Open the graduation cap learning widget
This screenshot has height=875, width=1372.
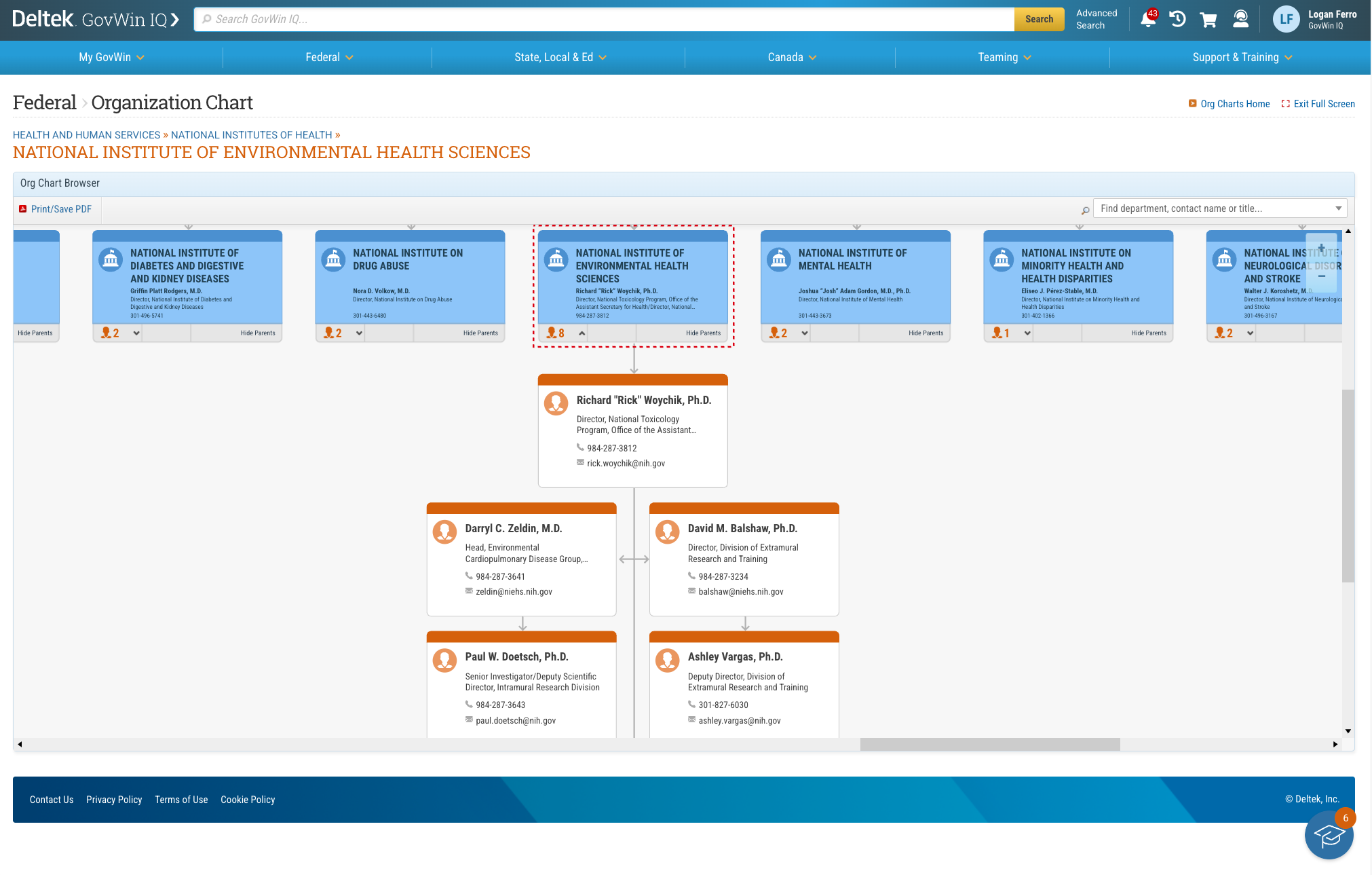tap(1329, 836)
